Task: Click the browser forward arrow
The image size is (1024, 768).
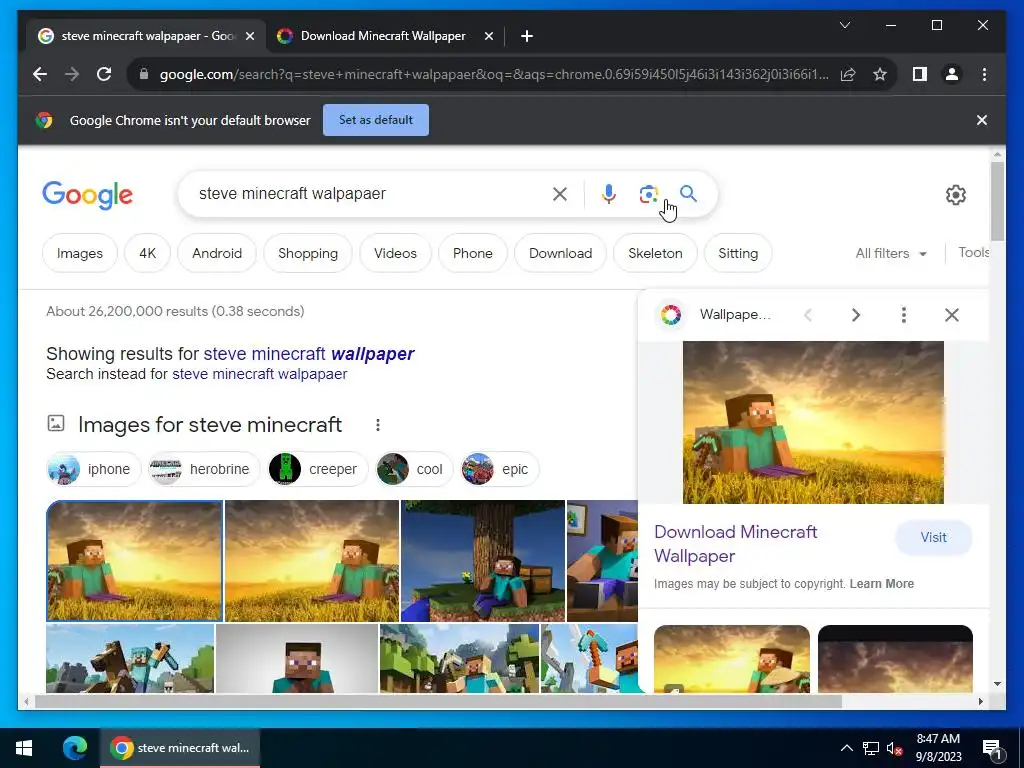Action: (72, 74)
